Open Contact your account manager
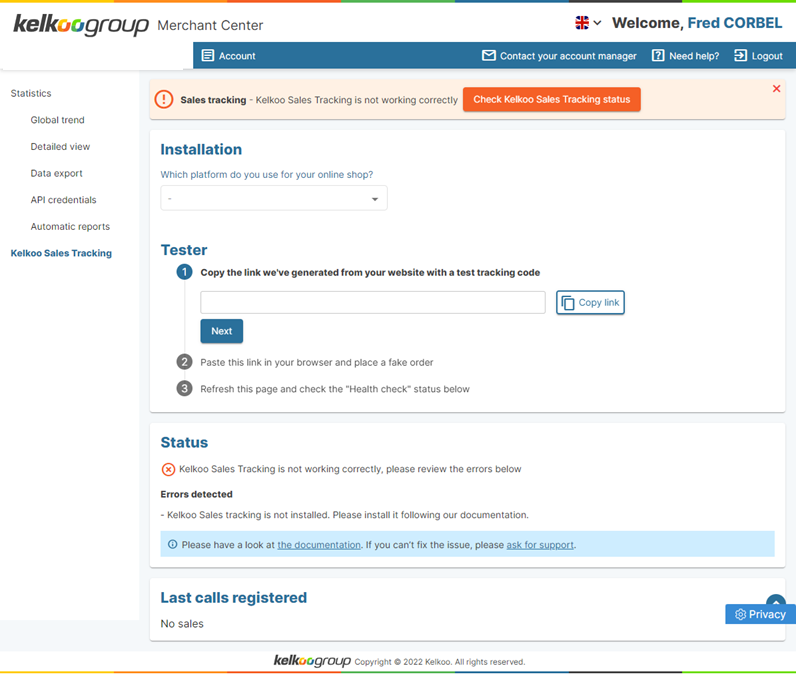 (x=559, y=56)
